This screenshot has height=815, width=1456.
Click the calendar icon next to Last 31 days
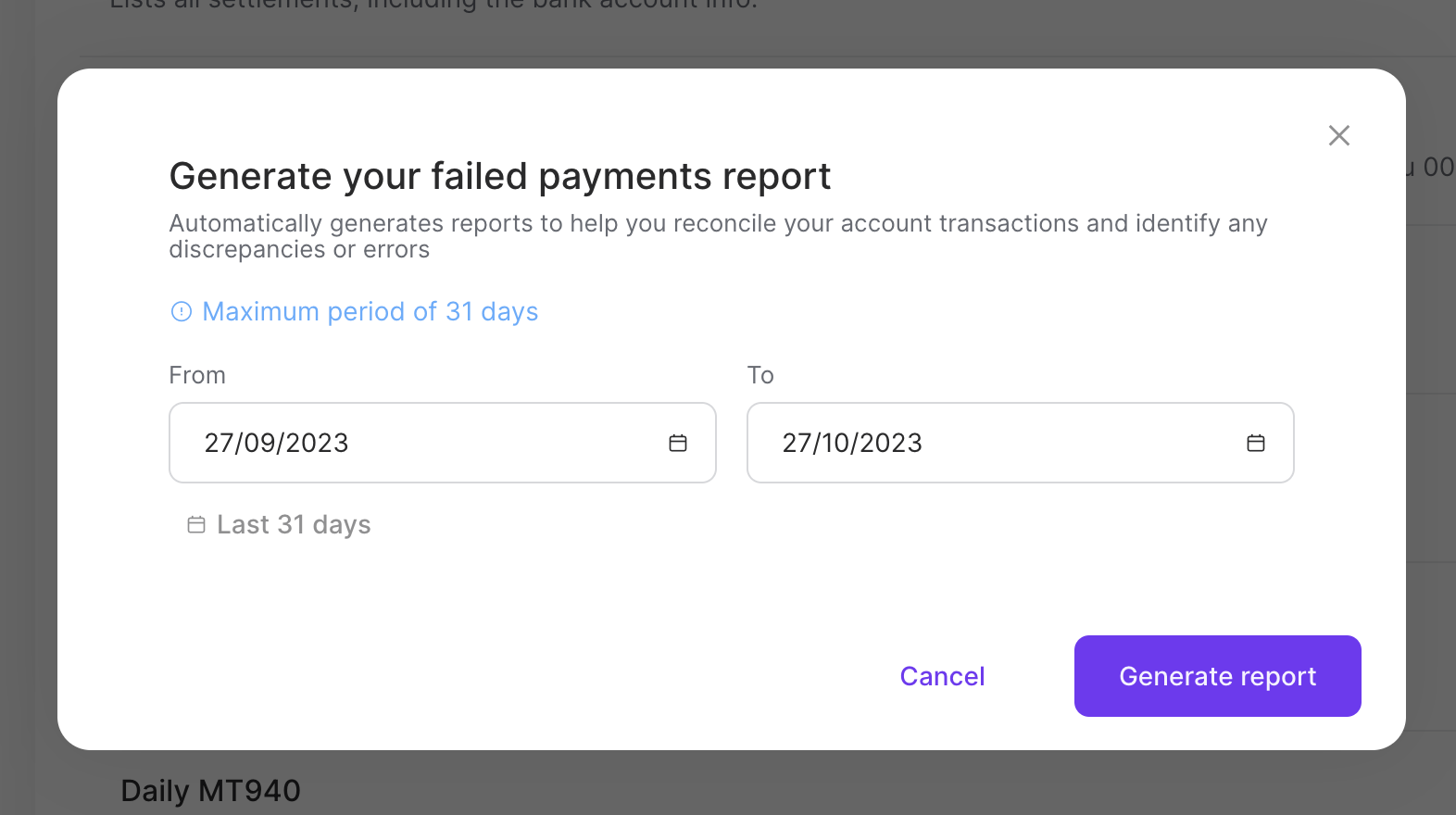(x=196, y=524)
